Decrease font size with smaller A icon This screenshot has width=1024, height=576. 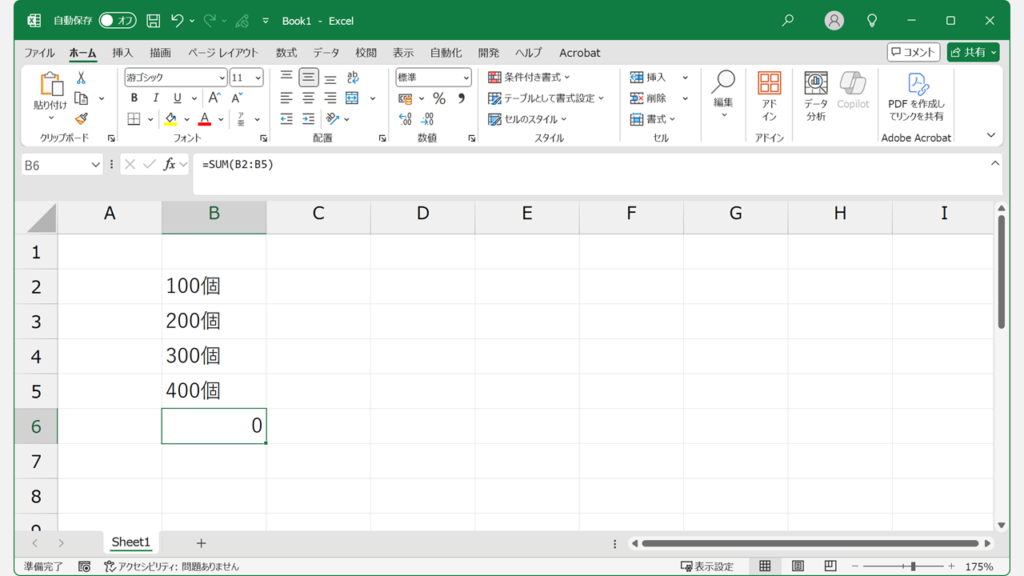pyautogui.click(x=237, y=98)
